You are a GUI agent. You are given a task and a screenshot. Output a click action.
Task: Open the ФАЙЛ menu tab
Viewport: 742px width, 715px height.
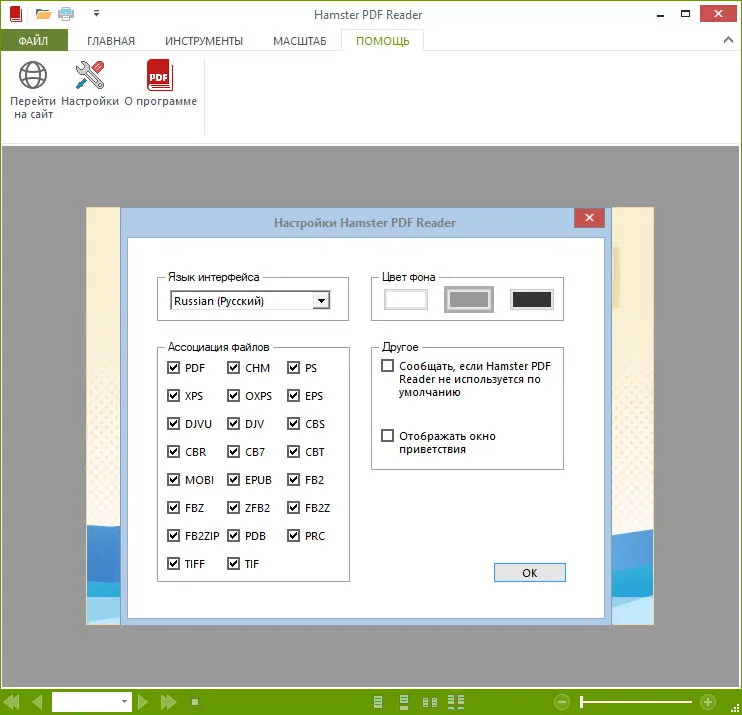(34, 41)
